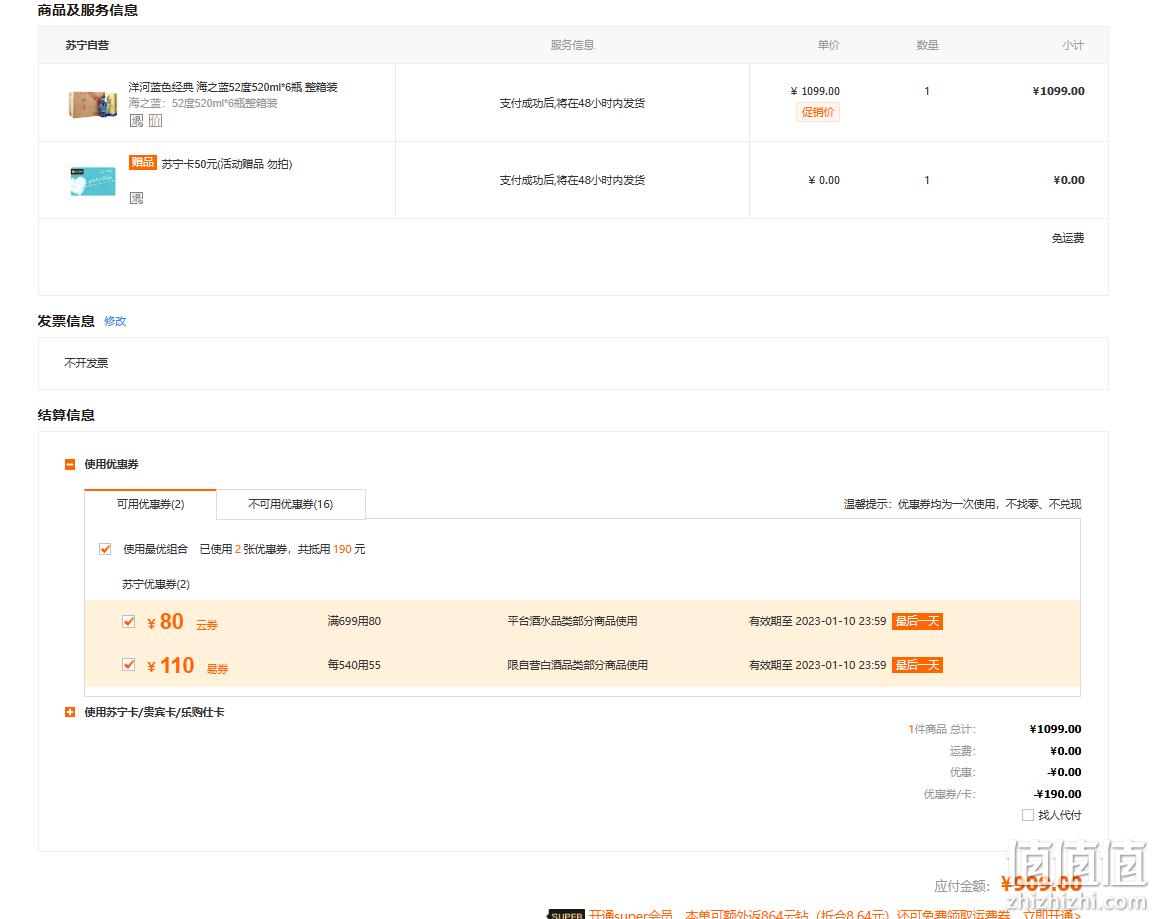Click the 不开发票 invoice text

(x=86, y=363)
